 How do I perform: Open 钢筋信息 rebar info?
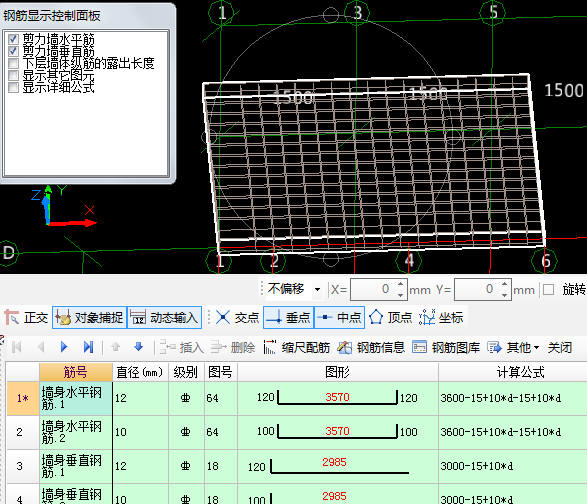(x=371, y=347)
